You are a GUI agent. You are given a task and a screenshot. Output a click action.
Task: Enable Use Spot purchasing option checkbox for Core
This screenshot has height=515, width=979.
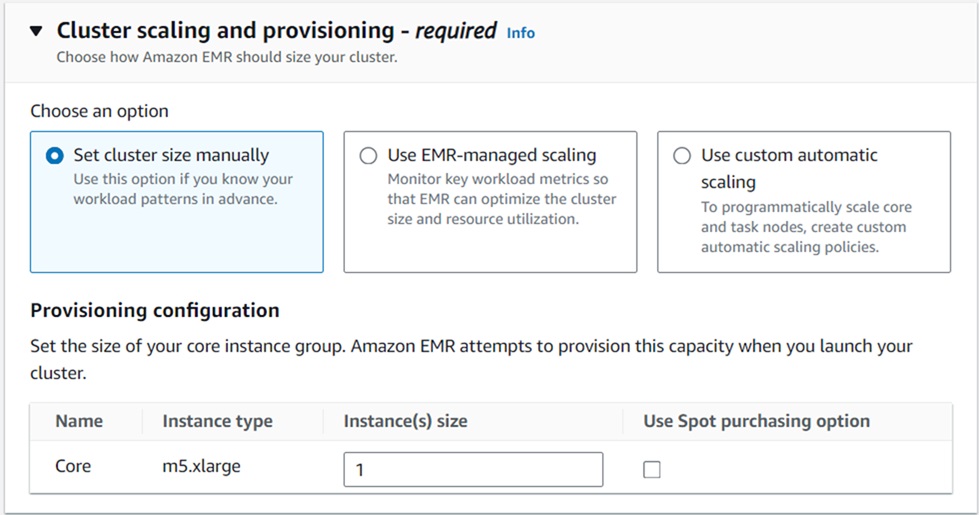pyautogui.click(x=652, y=469)
